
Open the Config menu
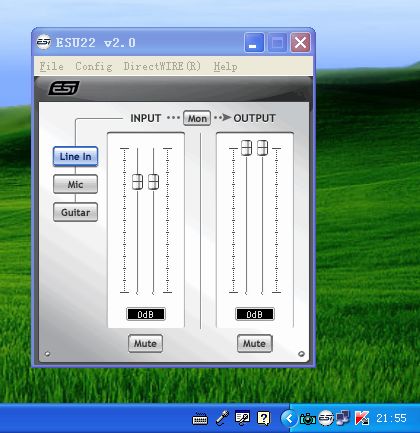coord(94,66)
